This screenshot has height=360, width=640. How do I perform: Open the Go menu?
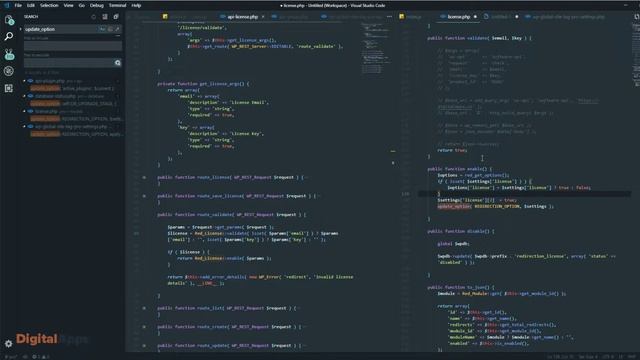pyautogui.click(x=82, y=5)
